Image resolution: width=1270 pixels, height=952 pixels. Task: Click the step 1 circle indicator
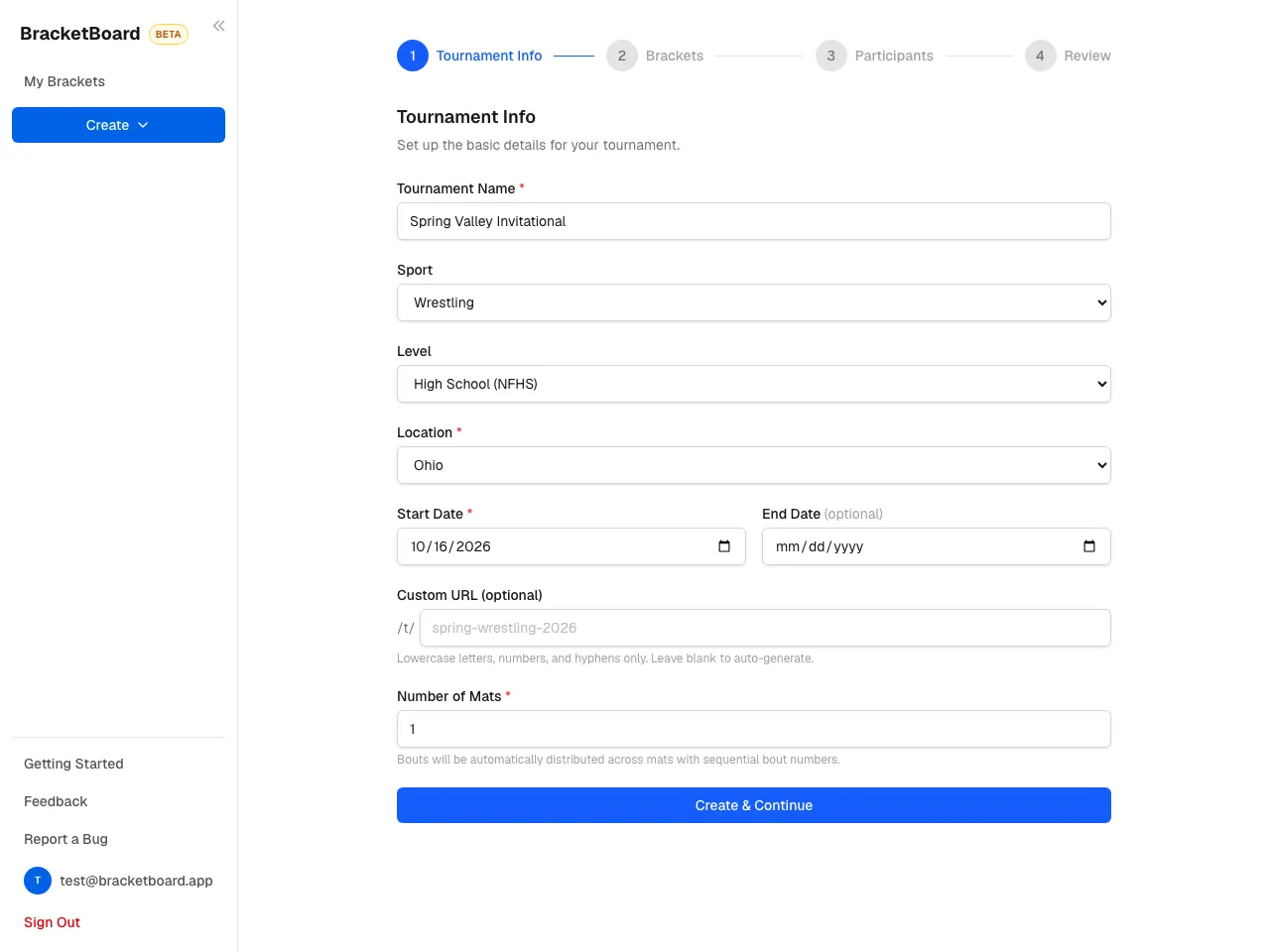[x=413, y=56]
